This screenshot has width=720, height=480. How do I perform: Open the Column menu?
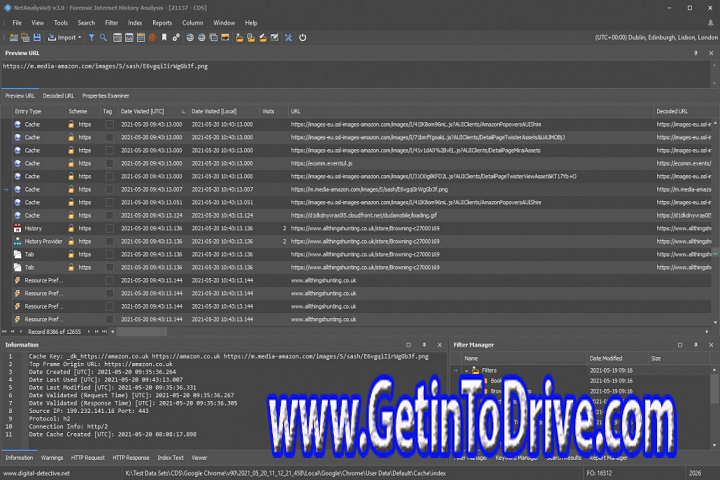point(192,23)
